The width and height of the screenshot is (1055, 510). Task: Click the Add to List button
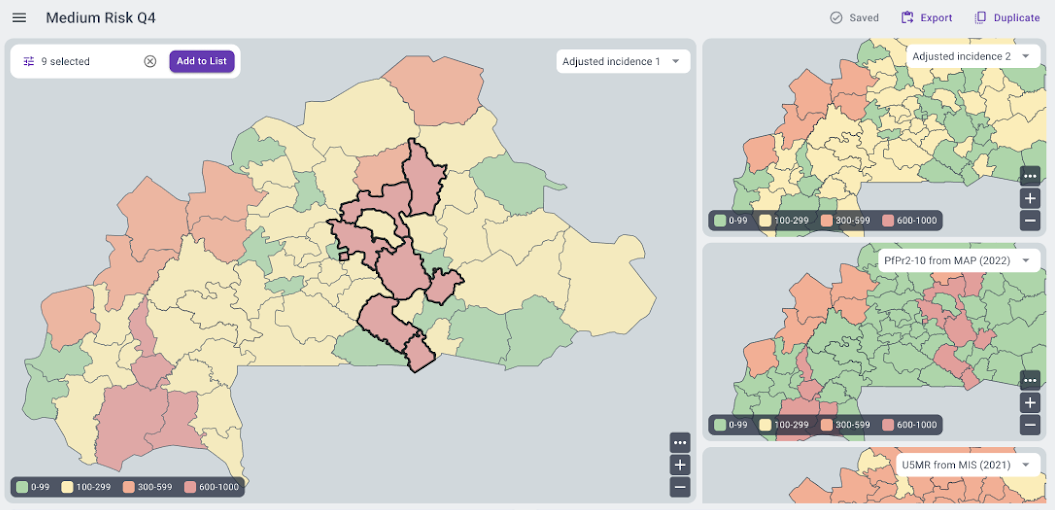click(201, 61)
